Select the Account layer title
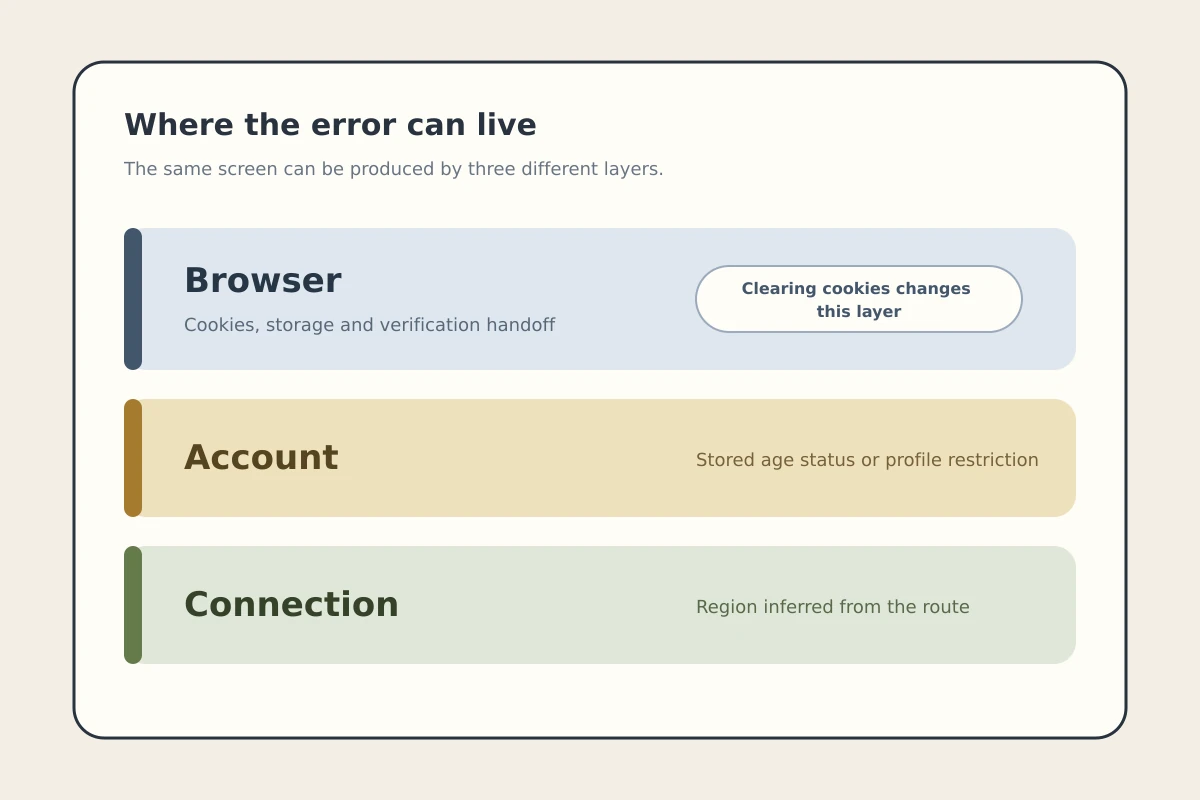 [261, 457]
